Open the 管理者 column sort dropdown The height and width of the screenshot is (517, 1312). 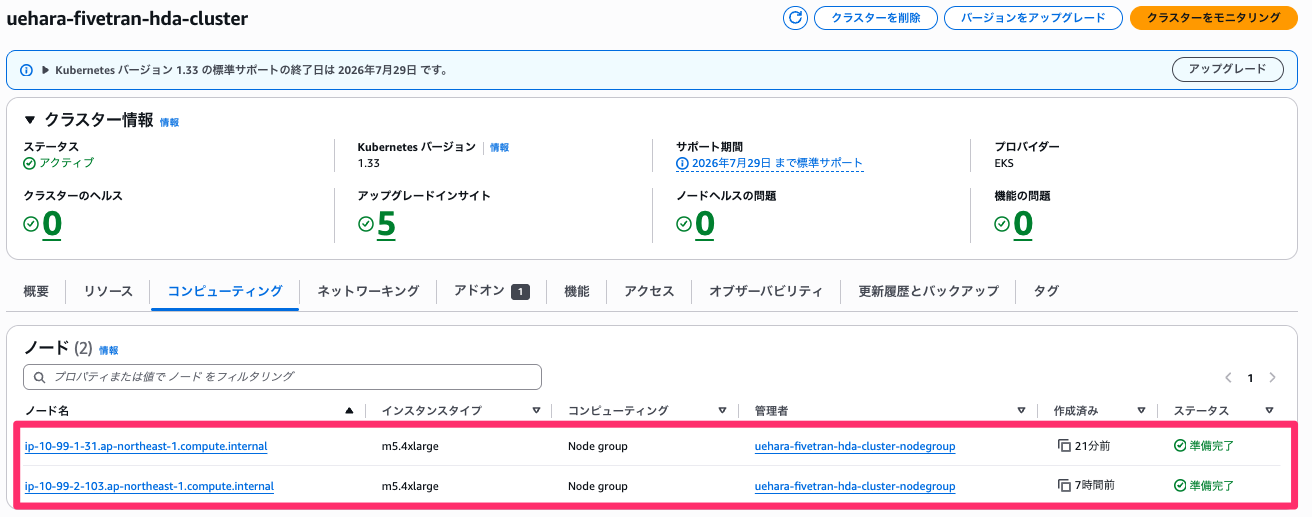coord(1021,411)
